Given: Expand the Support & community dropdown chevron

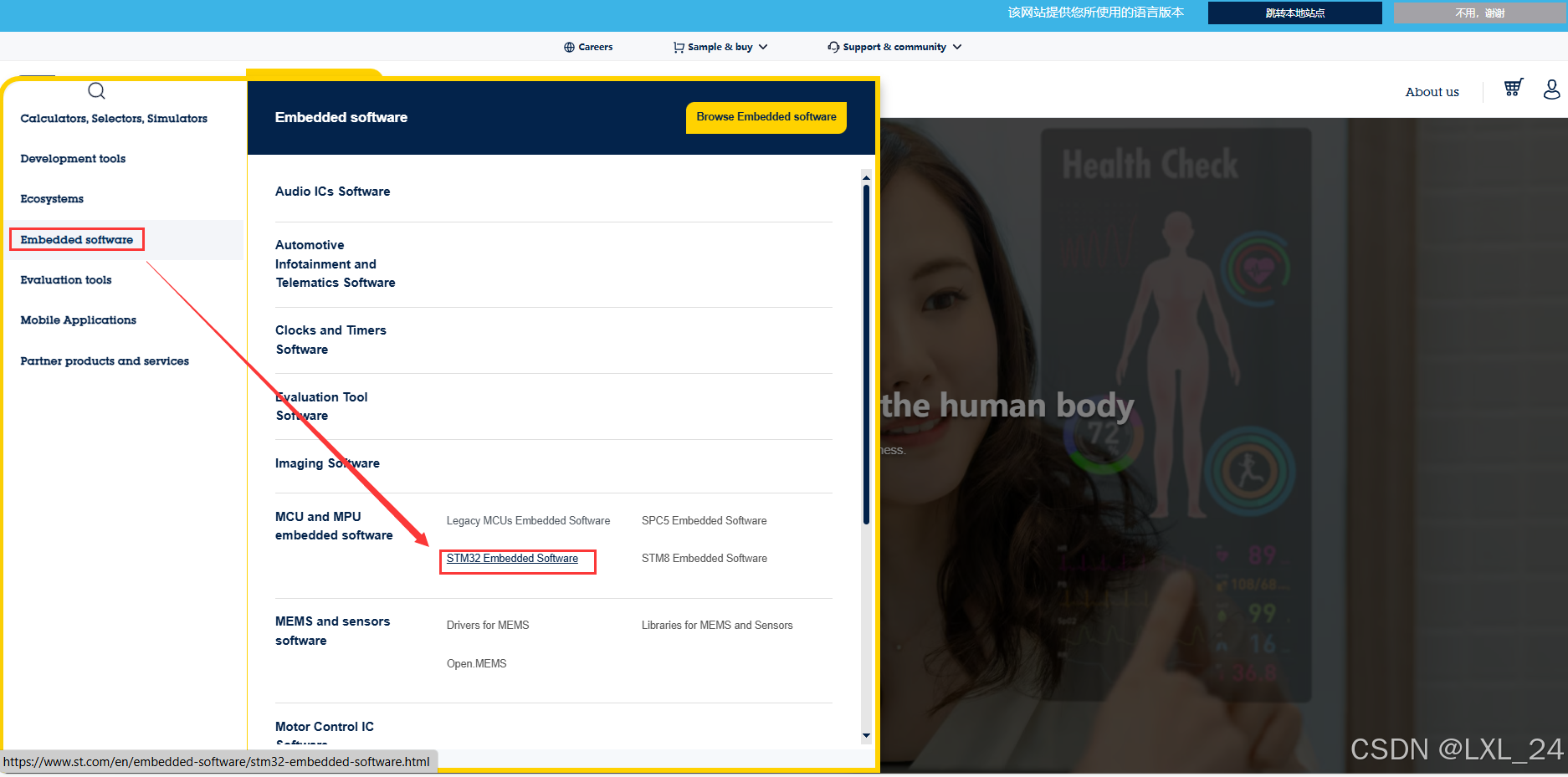Looking at the screenshot, I should coord(957,47).
